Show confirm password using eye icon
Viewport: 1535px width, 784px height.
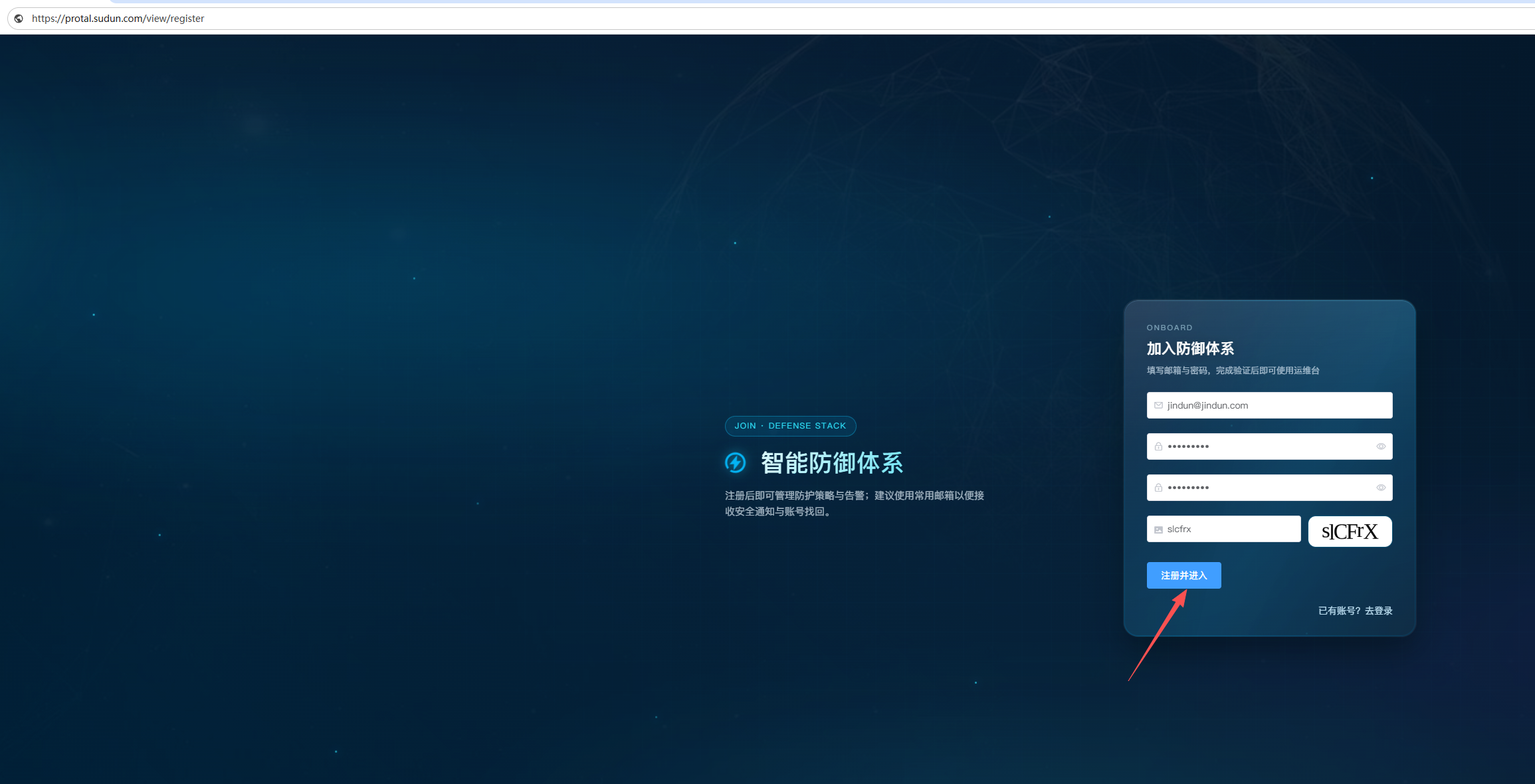[x=1381, y=488]
